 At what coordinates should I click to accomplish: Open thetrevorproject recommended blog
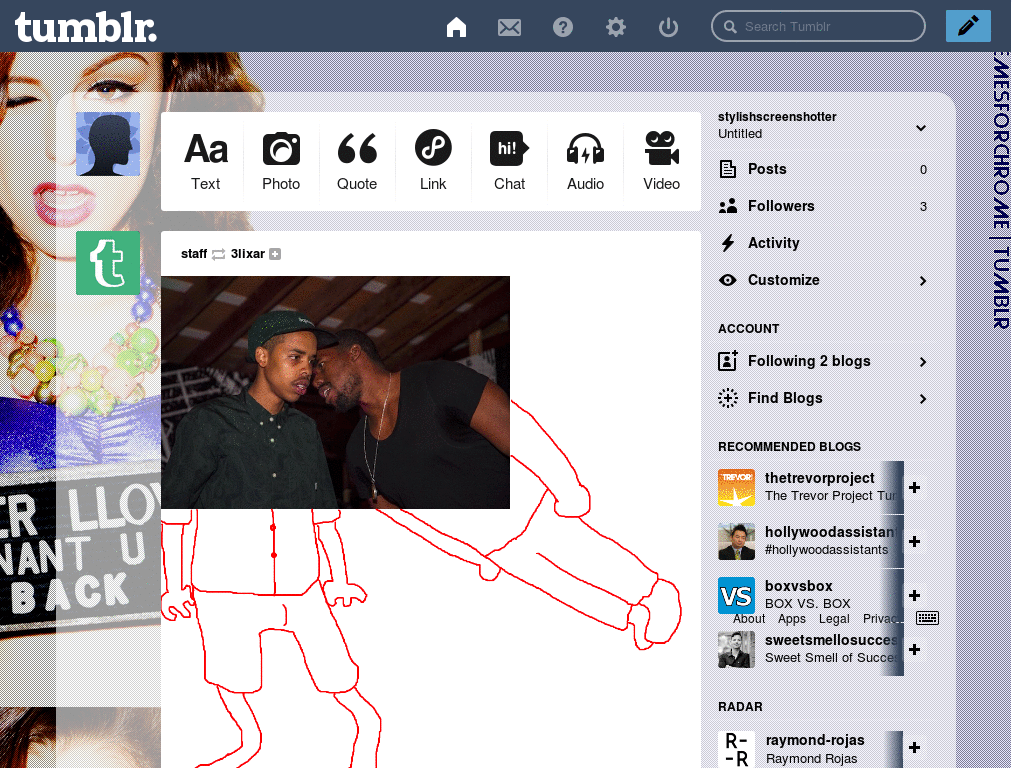pyautogui.click(x=820, y=478)
